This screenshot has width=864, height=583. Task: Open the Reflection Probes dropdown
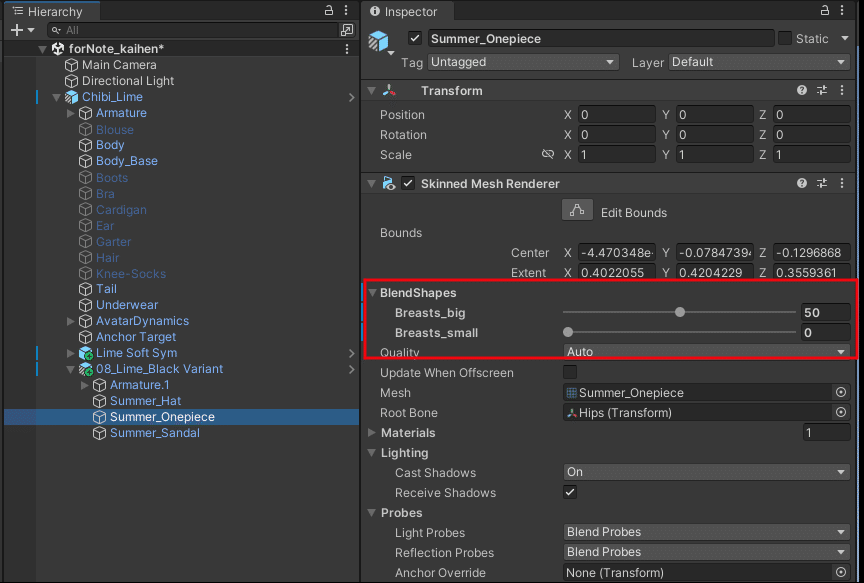click(706, 552)
